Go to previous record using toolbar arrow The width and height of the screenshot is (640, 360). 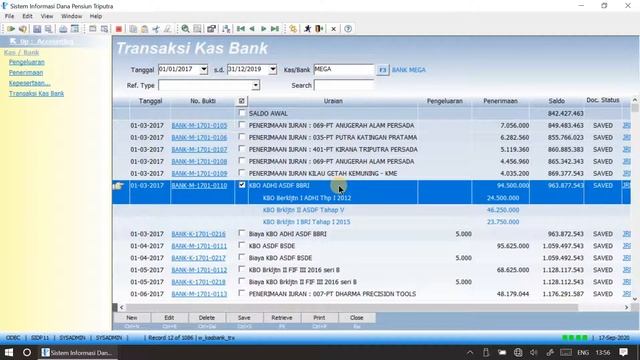pyautogui.click(x=252, y=29)
